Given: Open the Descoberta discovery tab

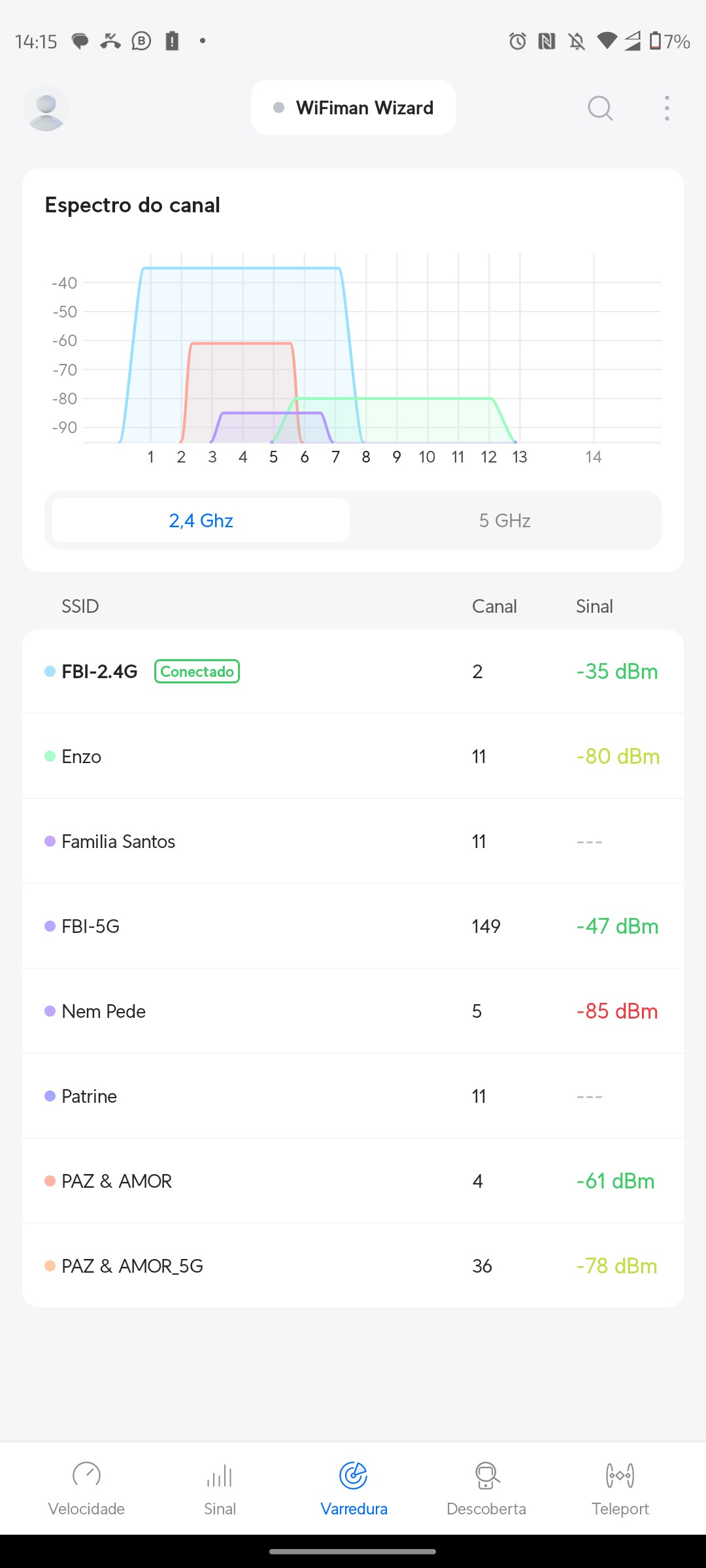Looking at the screenshot, I should coord(486,1488).
